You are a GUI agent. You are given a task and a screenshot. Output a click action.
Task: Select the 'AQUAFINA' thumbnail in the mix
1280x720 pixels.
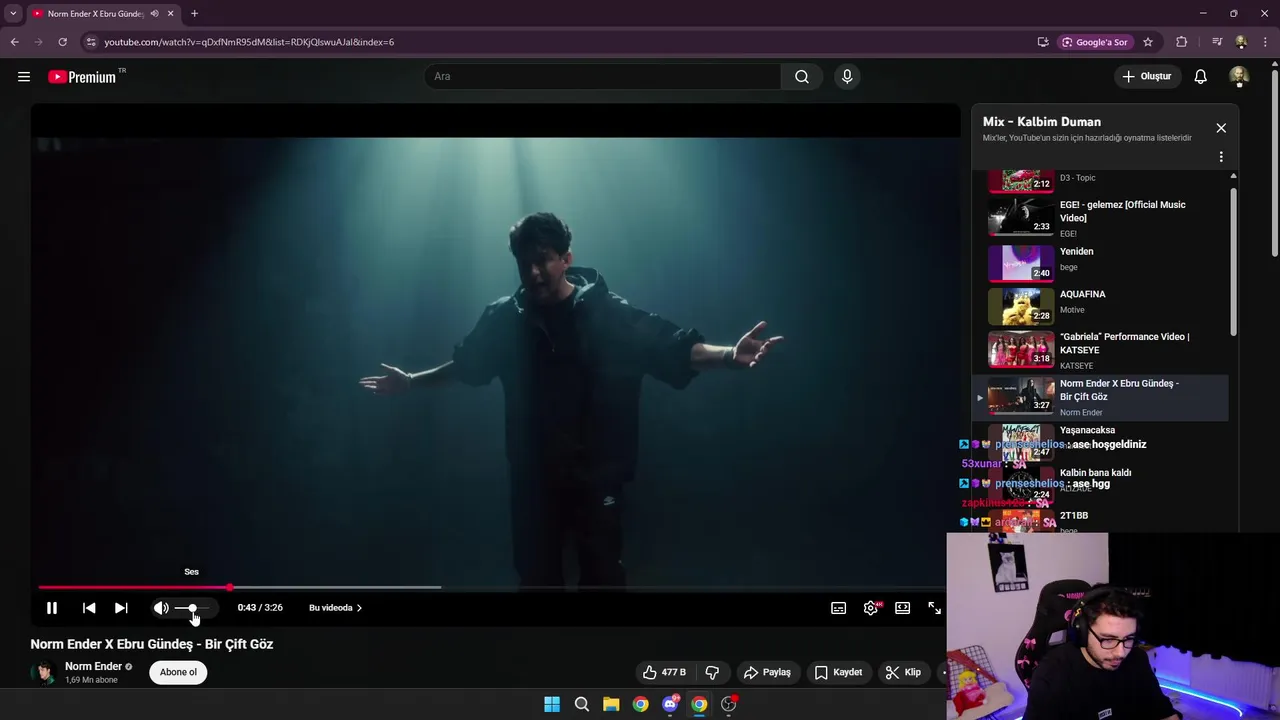coord(1021,305)
